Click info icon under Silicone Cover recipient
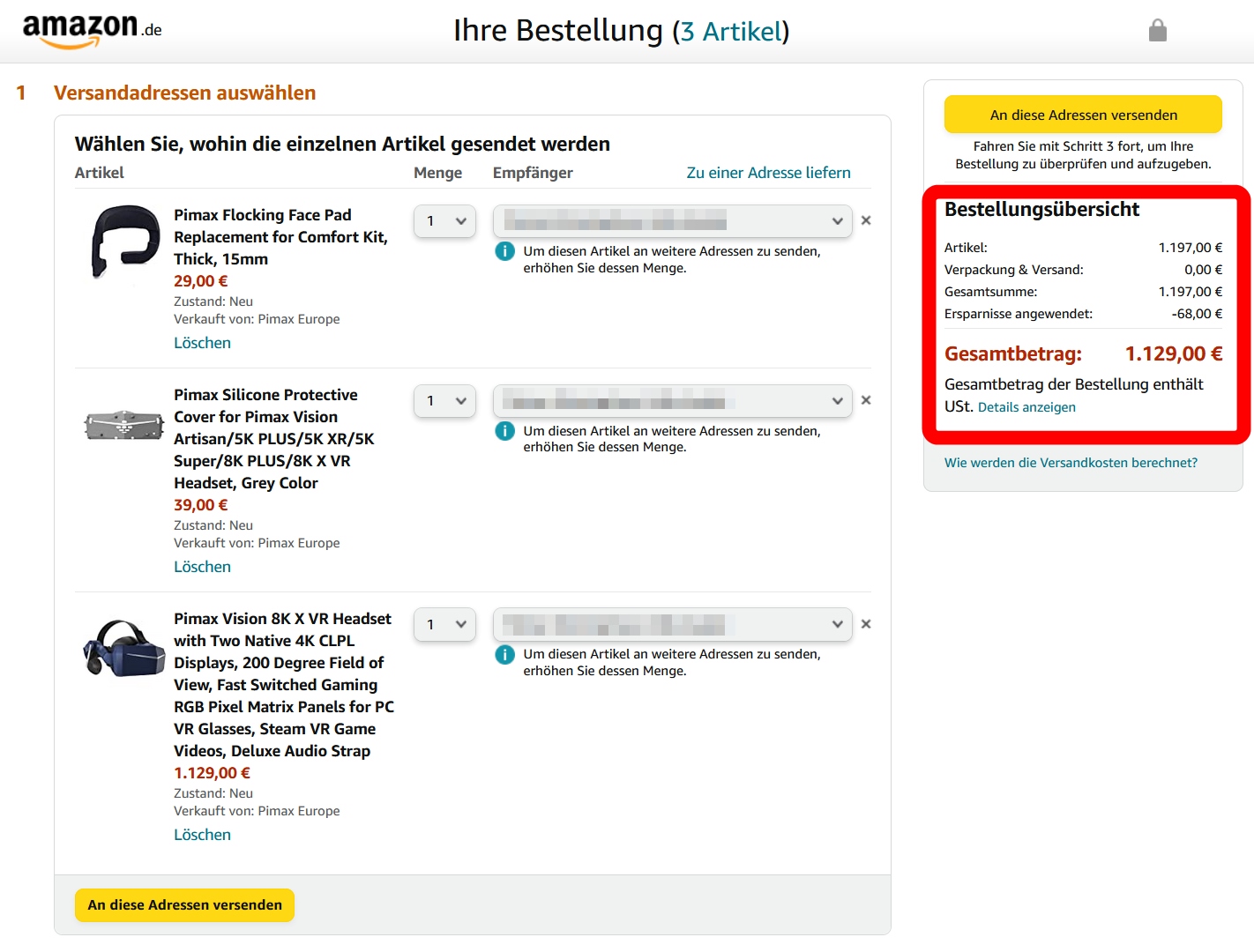 pos(505,431)
